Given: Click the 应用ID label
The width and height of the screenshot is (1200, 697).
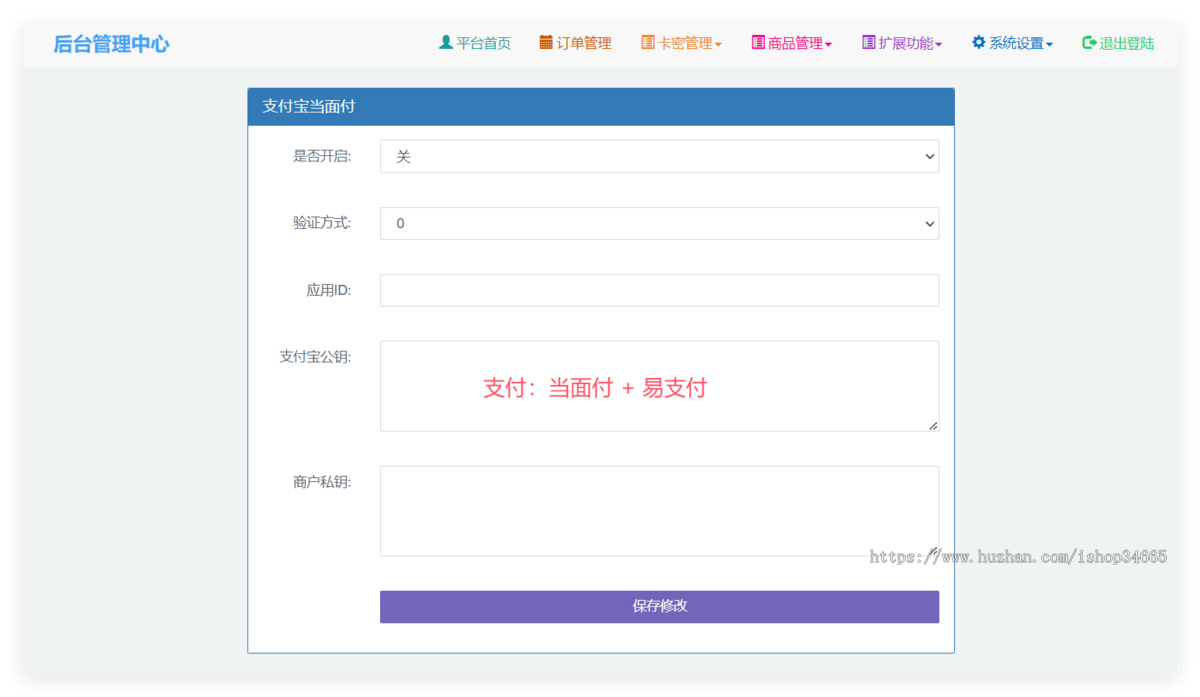Looking at the screenshot, I should click(x=328, y=290).
